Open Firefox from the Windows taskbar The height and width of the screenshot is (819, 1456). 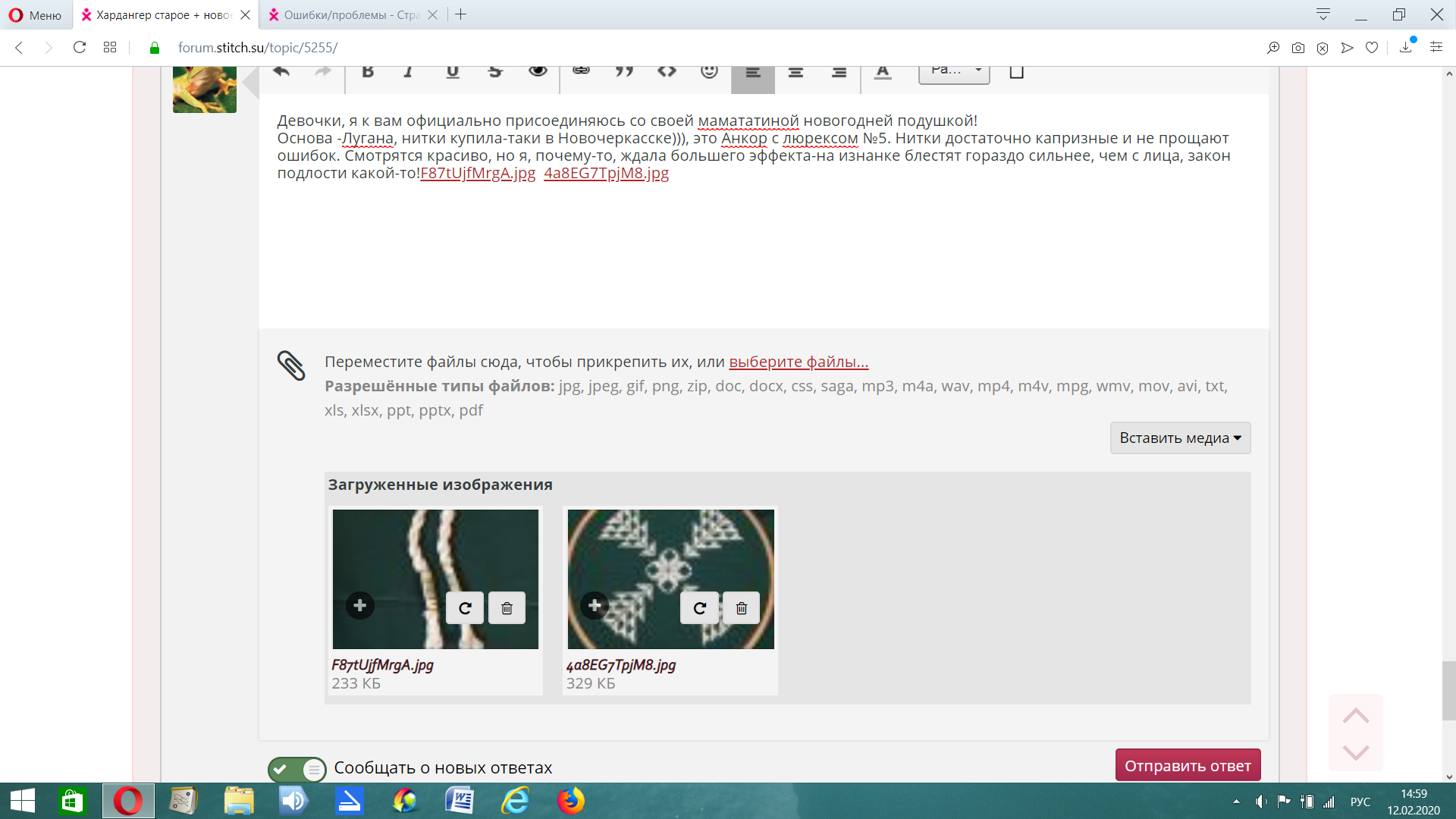571,801
